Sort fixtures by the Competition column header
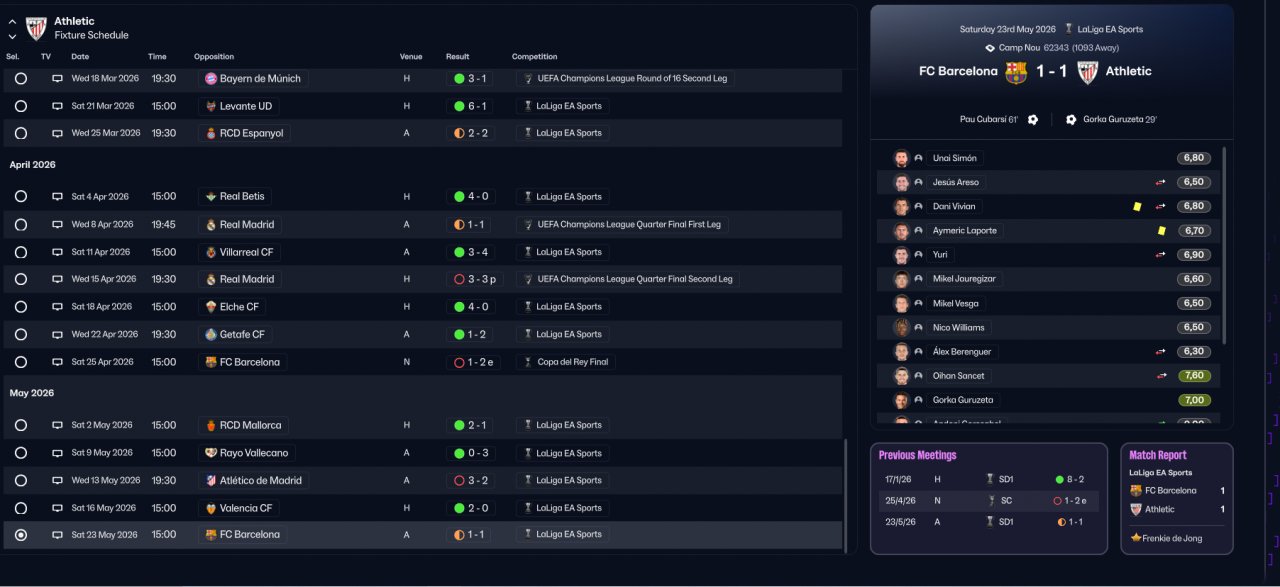The height and width of the screenshot is (587, 1280). point(534,57)
